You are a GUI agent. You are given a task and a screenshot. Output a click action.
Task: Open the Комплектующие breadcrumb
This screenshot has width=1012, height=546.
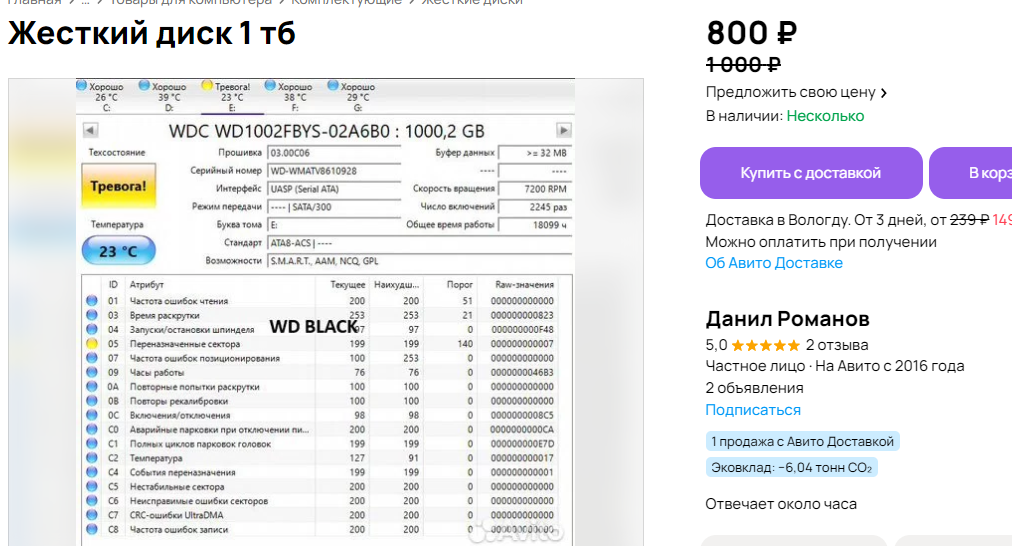coord(346,2)
